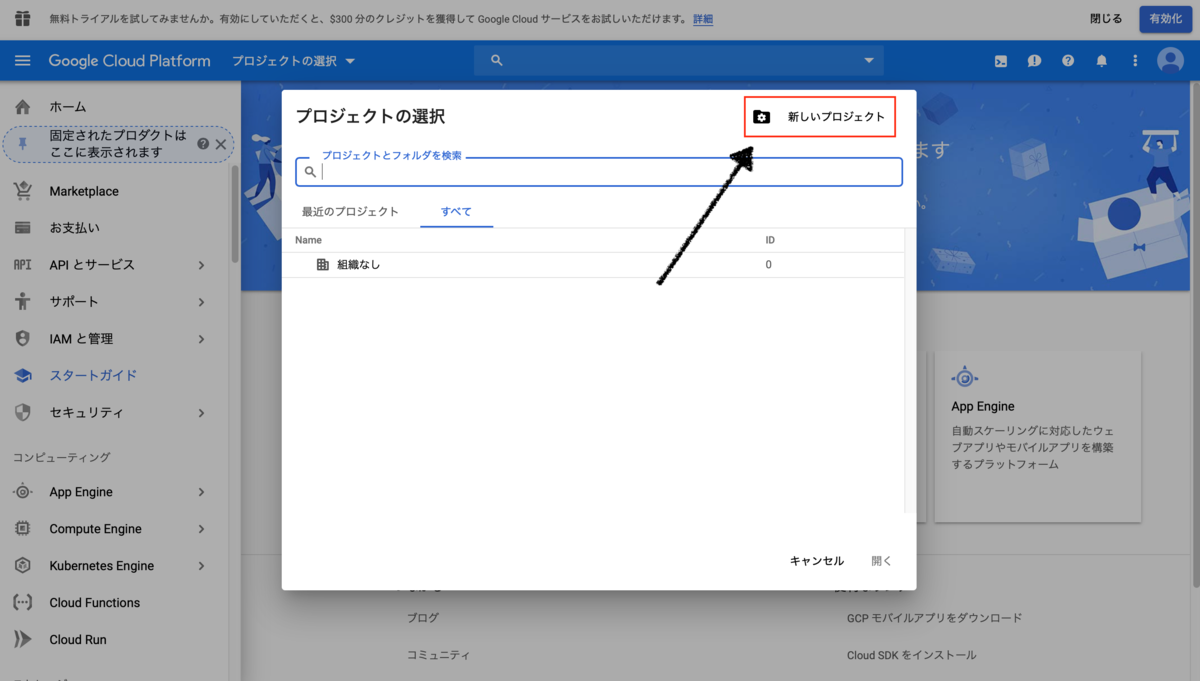Screen dimensions: 1200x681
Task: Click the gift icon in trial banner
Action: 23,18
